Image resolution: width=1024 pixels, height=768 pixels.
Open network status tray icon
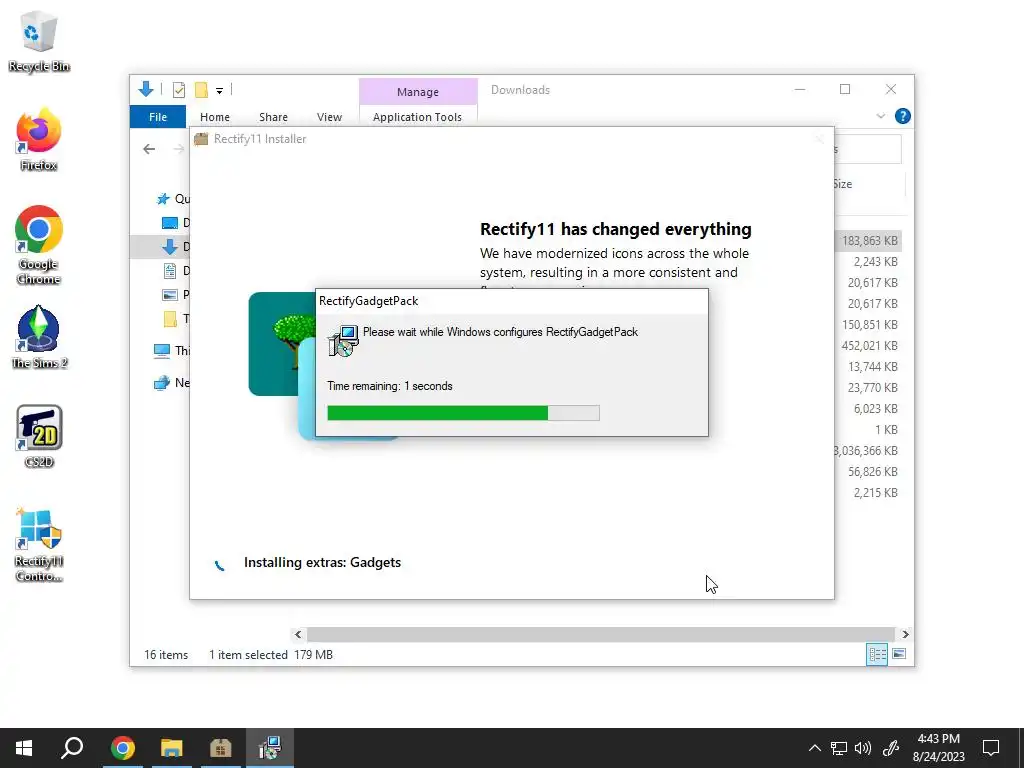click(839, 748)
